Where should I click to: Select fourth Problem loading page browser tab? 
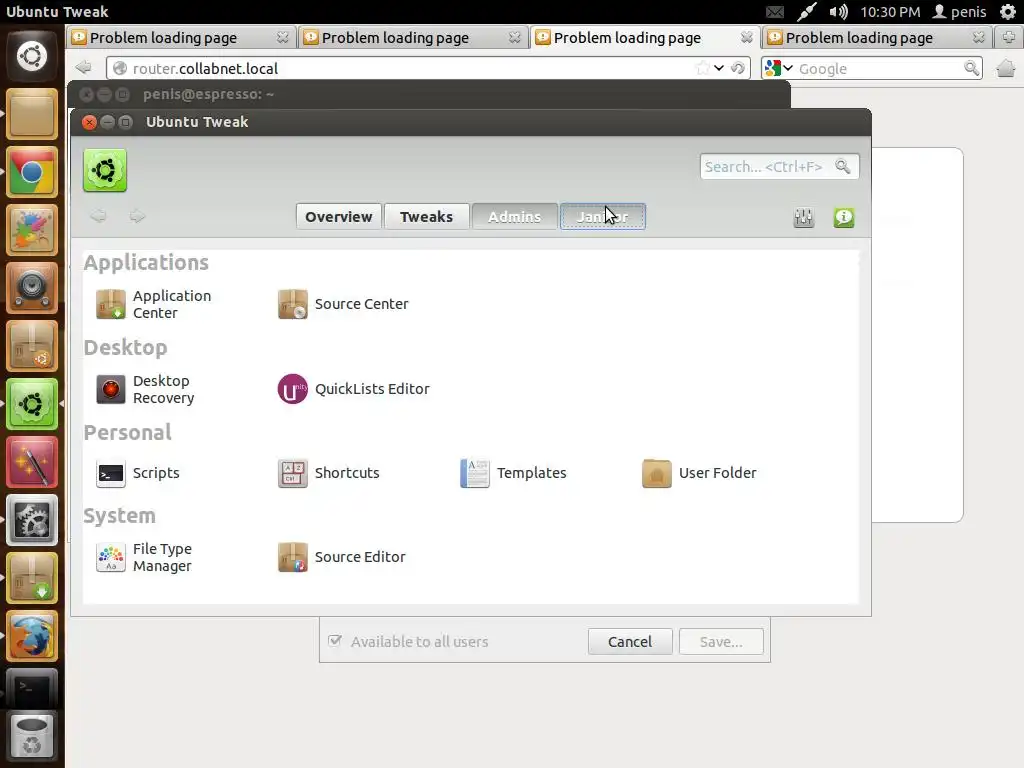876,38
